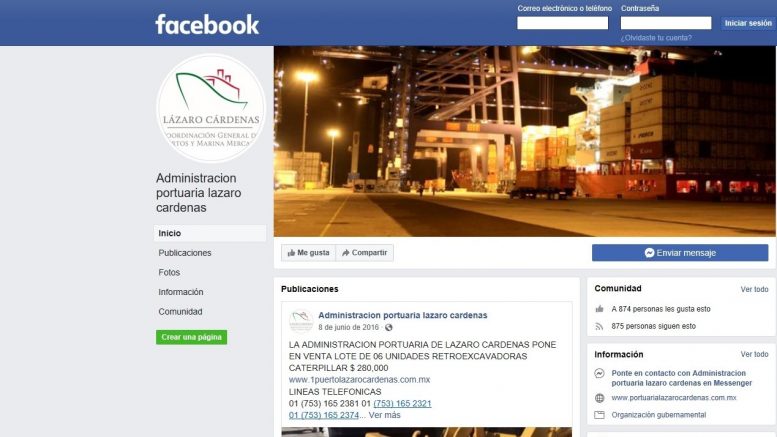The height and width of the screenshot is (437, 777).
Task: Expand the post with Ver más
Action: (x=385, y=415)
